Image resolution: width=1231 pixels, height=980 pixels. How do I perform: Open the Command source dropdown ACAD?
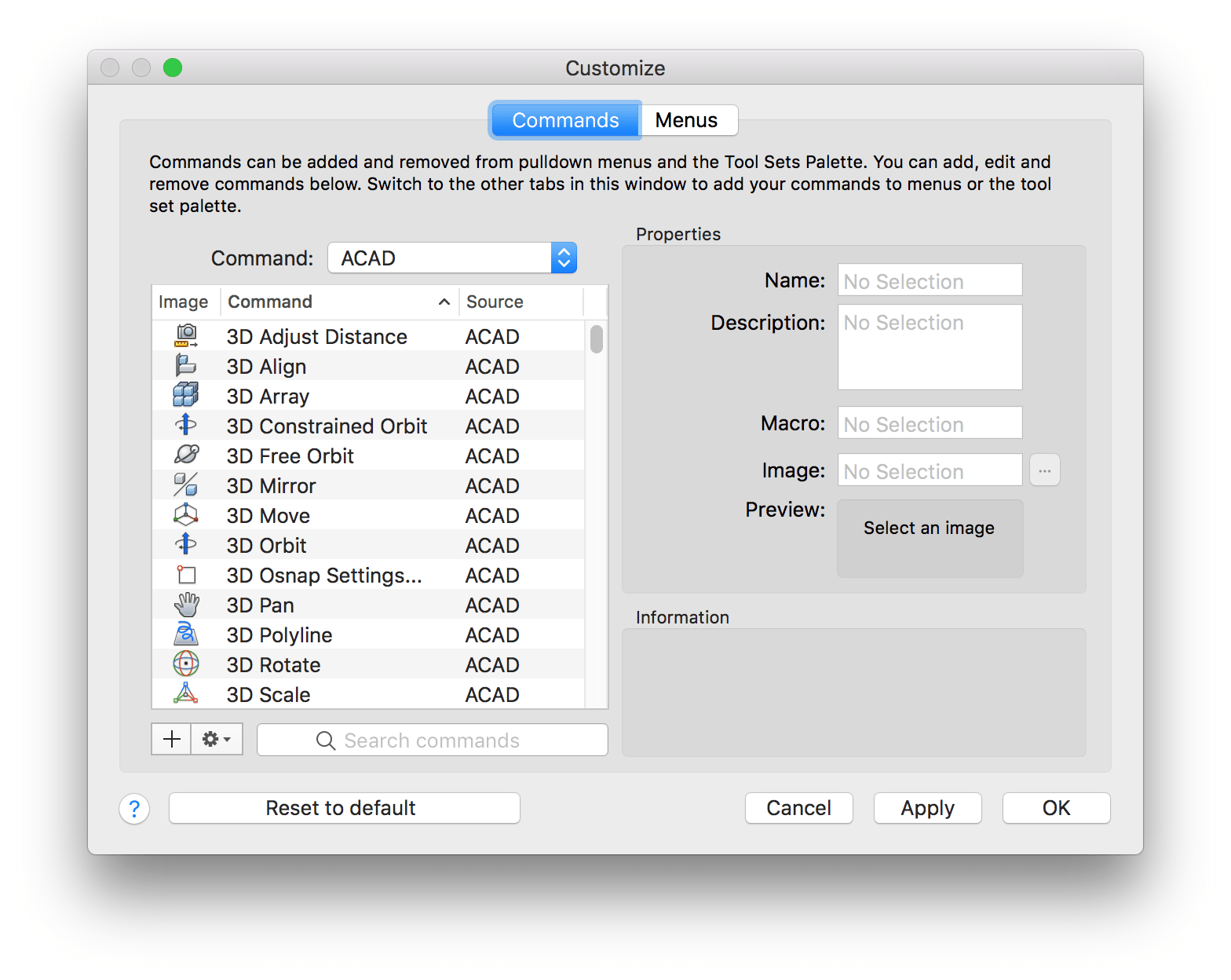452,258
